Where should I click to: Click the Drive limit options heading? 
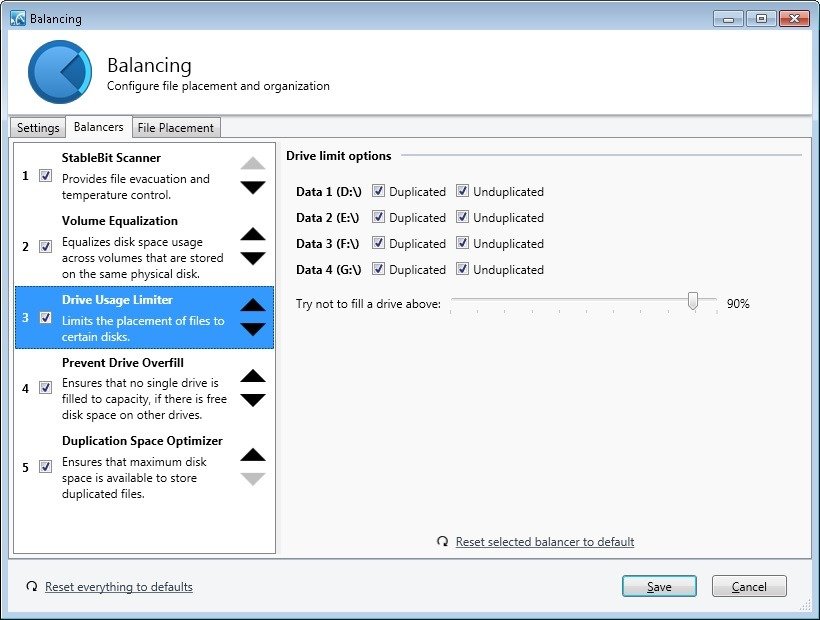coord(338,156)
